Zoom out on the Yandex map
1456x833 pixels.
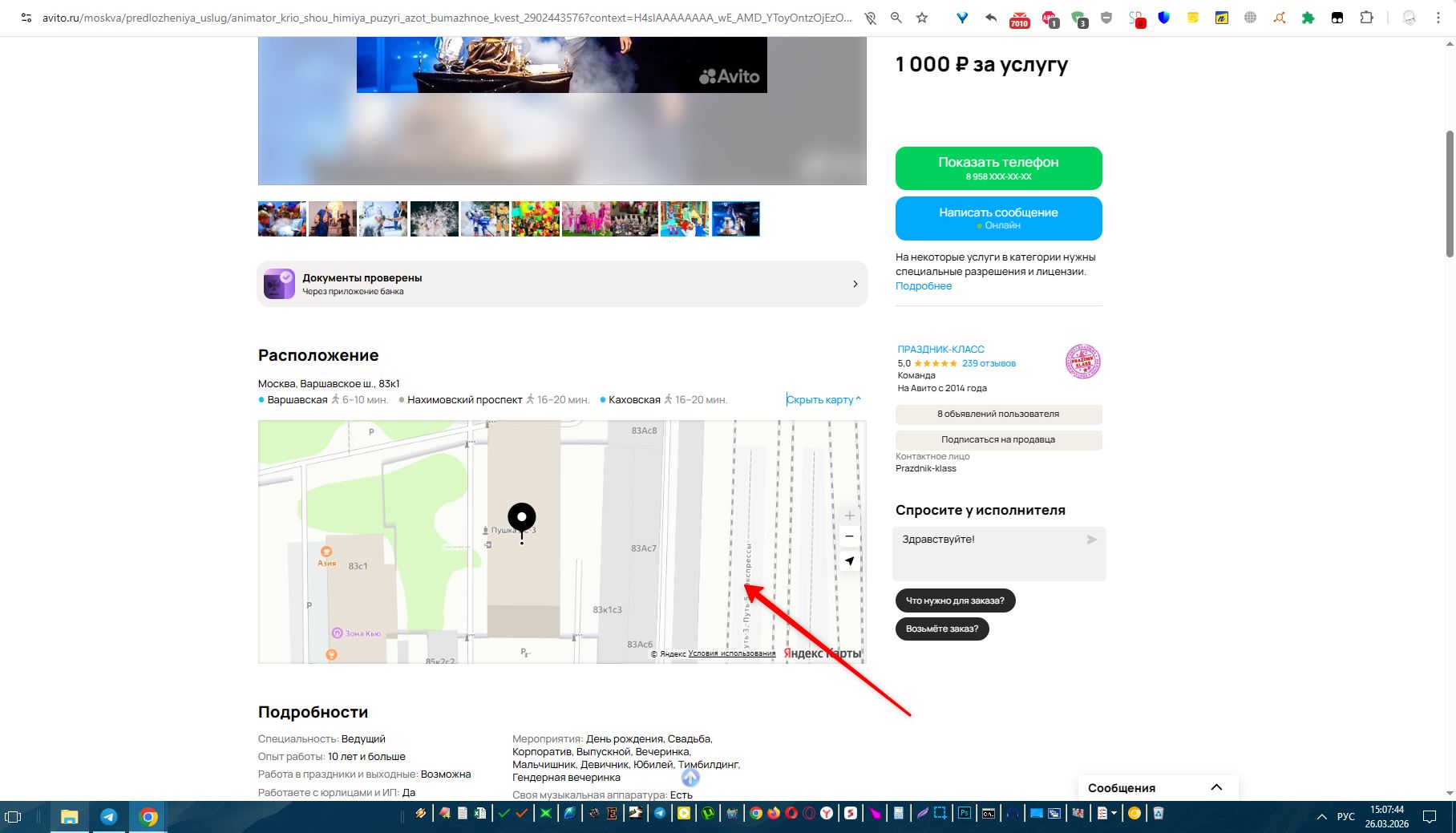(x=850, y=536)
